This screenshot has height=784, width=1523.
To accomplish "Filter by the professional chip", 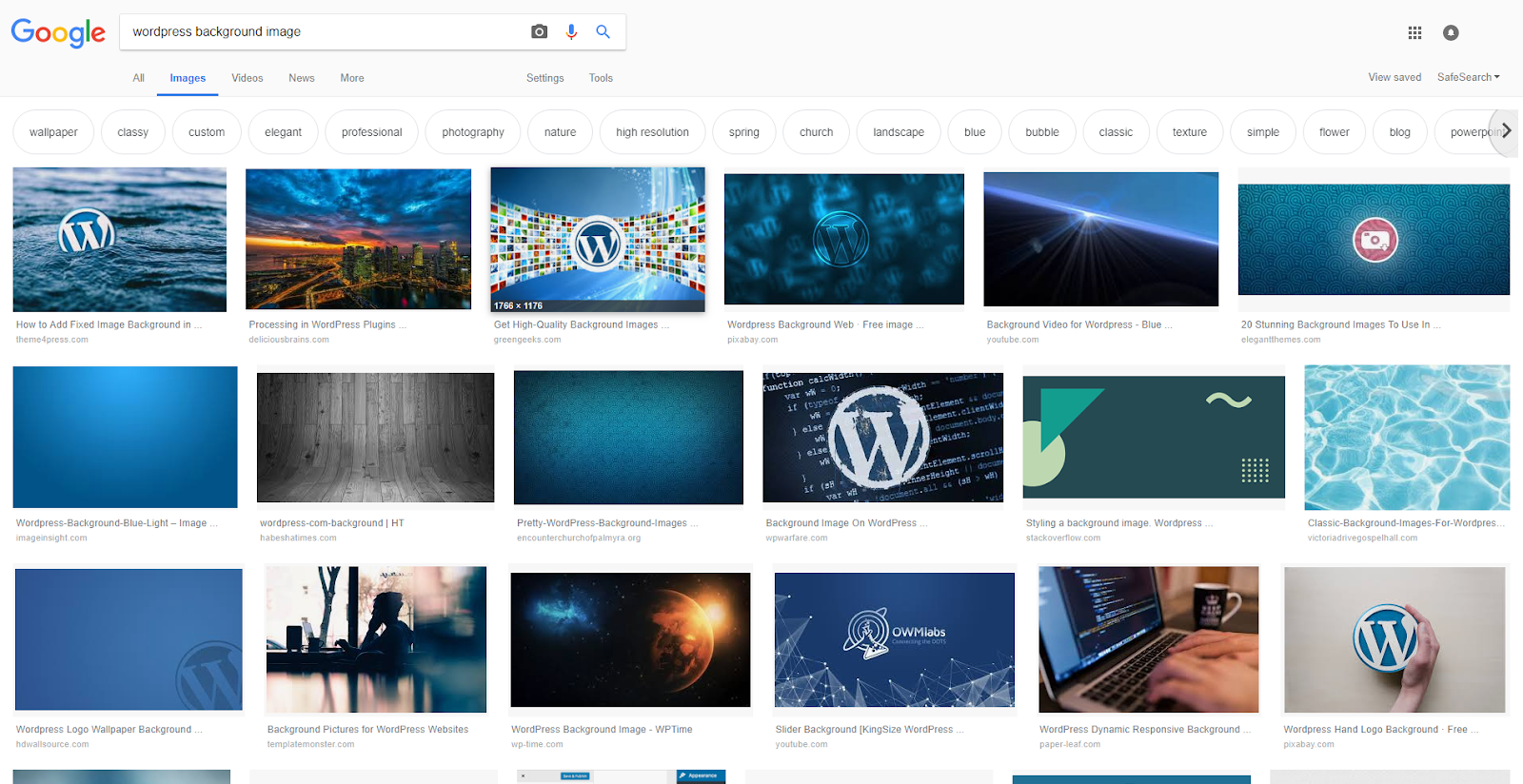I will coord(372,132).
